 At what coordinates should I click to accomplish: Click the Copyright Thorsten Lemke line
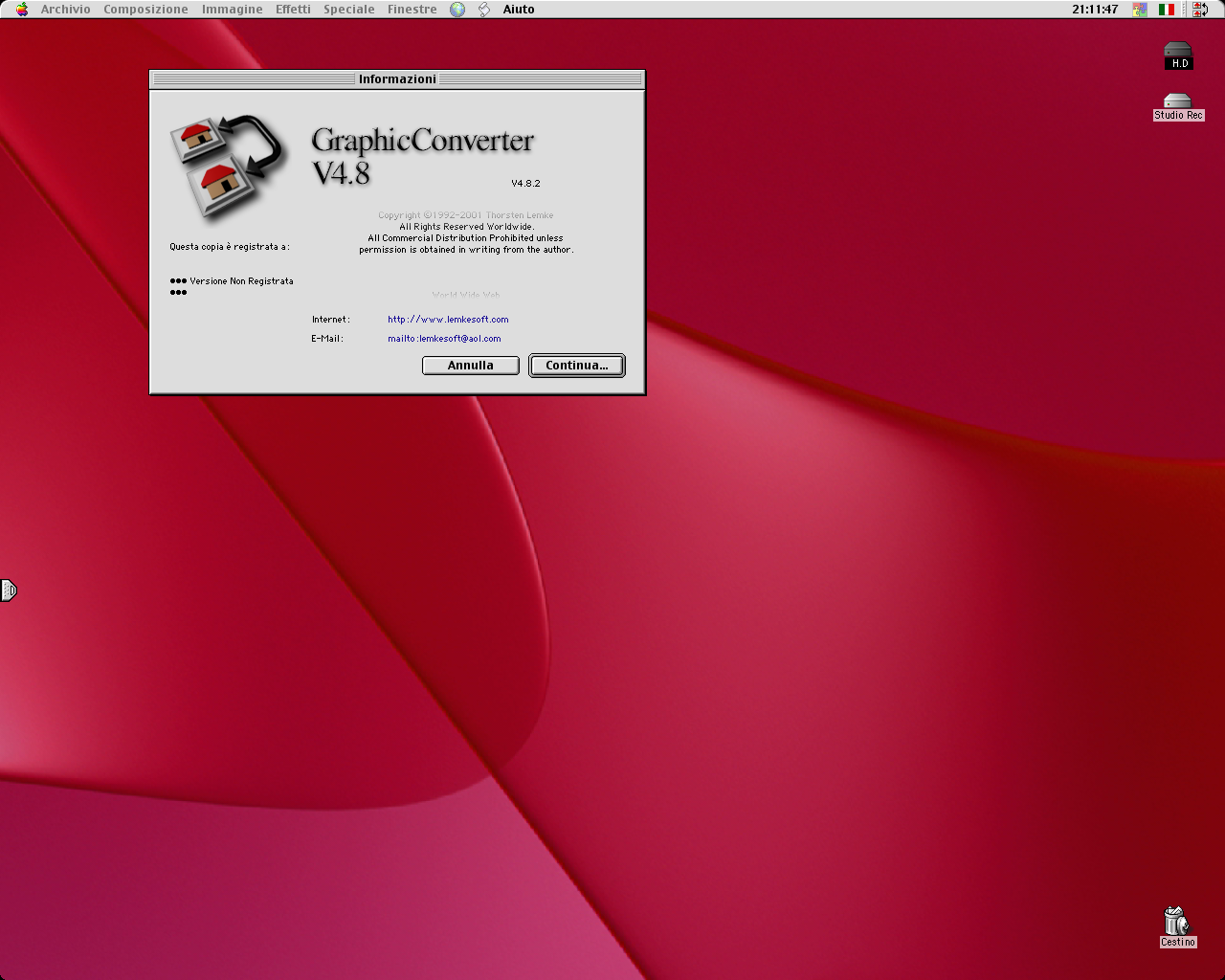coord(466,215)
